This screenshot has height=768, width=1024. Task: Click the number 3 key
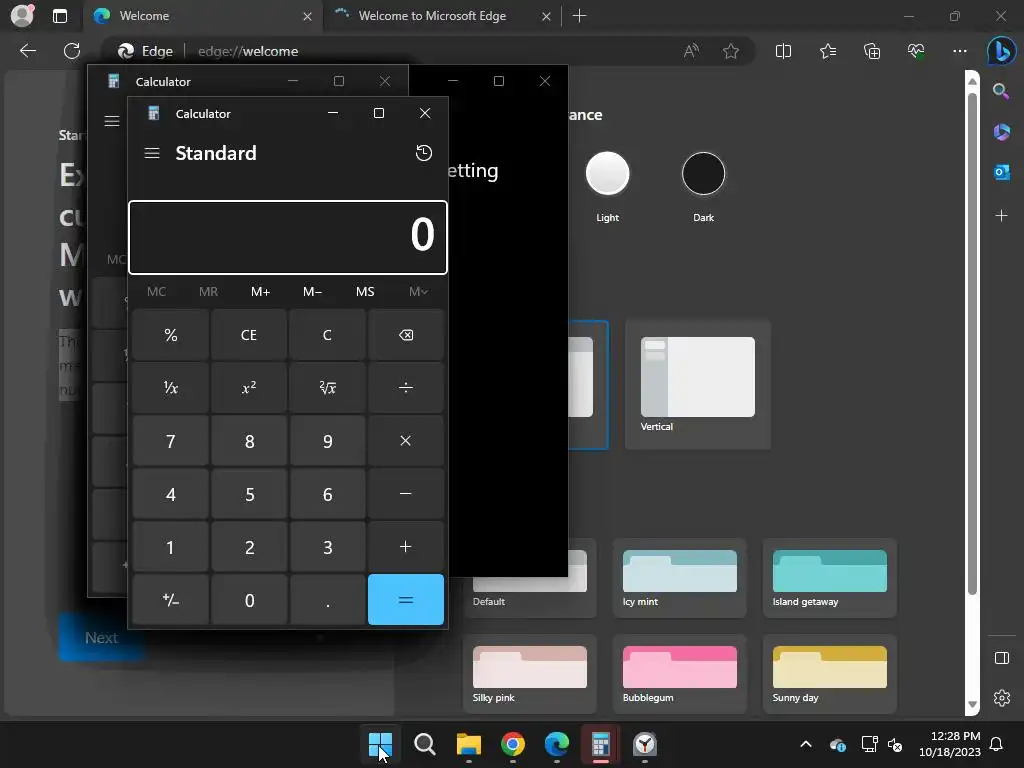point(327,547)
